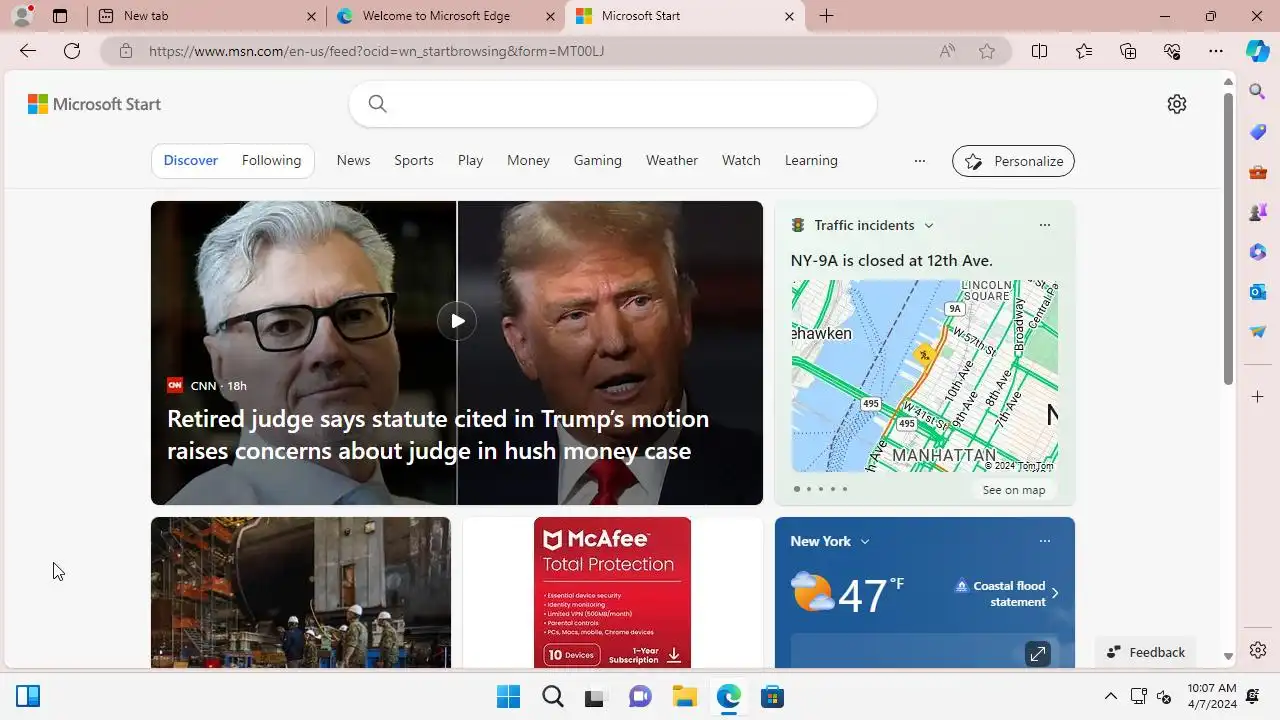The width and height of the screenshot is (1280, 720).
Task: Click the Feedback button
Action: pyautogui.click(x=1146, y=652)
